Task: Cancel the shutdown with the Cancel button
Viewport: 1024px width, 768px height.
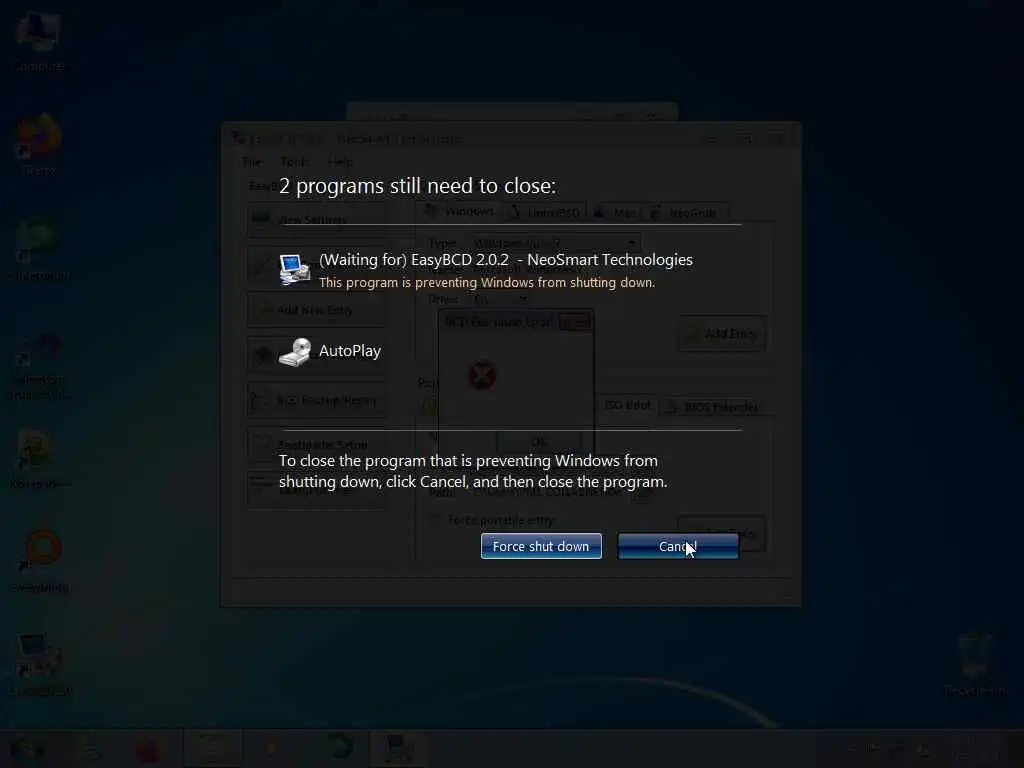Action: 678,546
